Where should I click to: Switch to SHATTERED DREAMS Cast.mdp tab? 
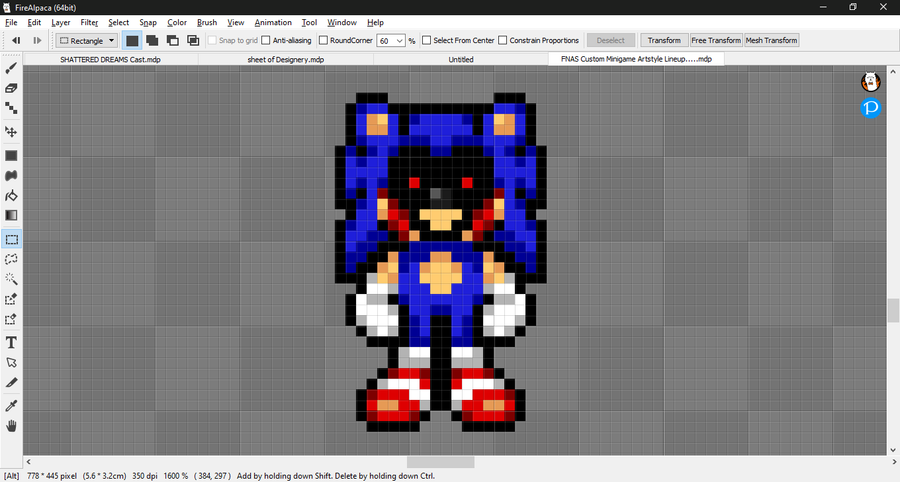(x=110, y=59)
